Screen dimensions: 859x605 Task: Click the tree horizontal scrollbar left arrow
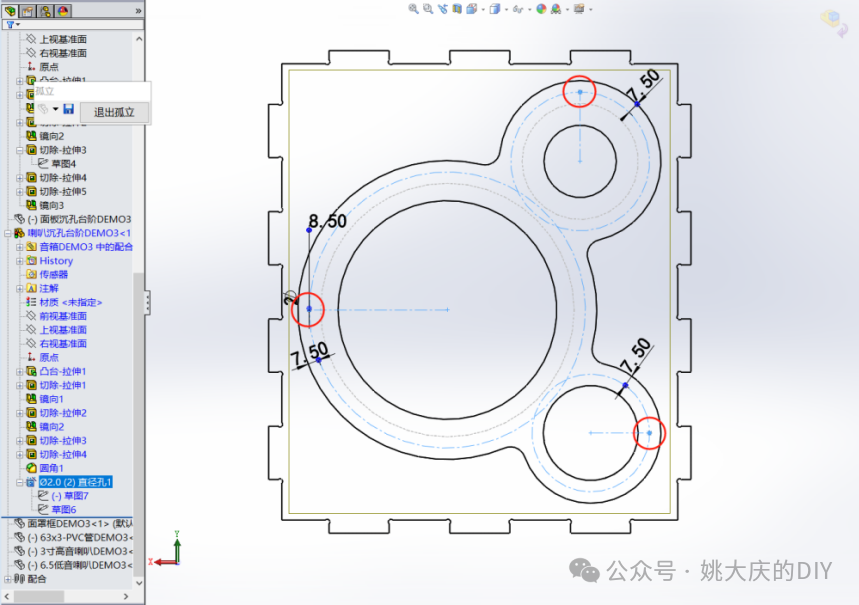tap(7, 596)
